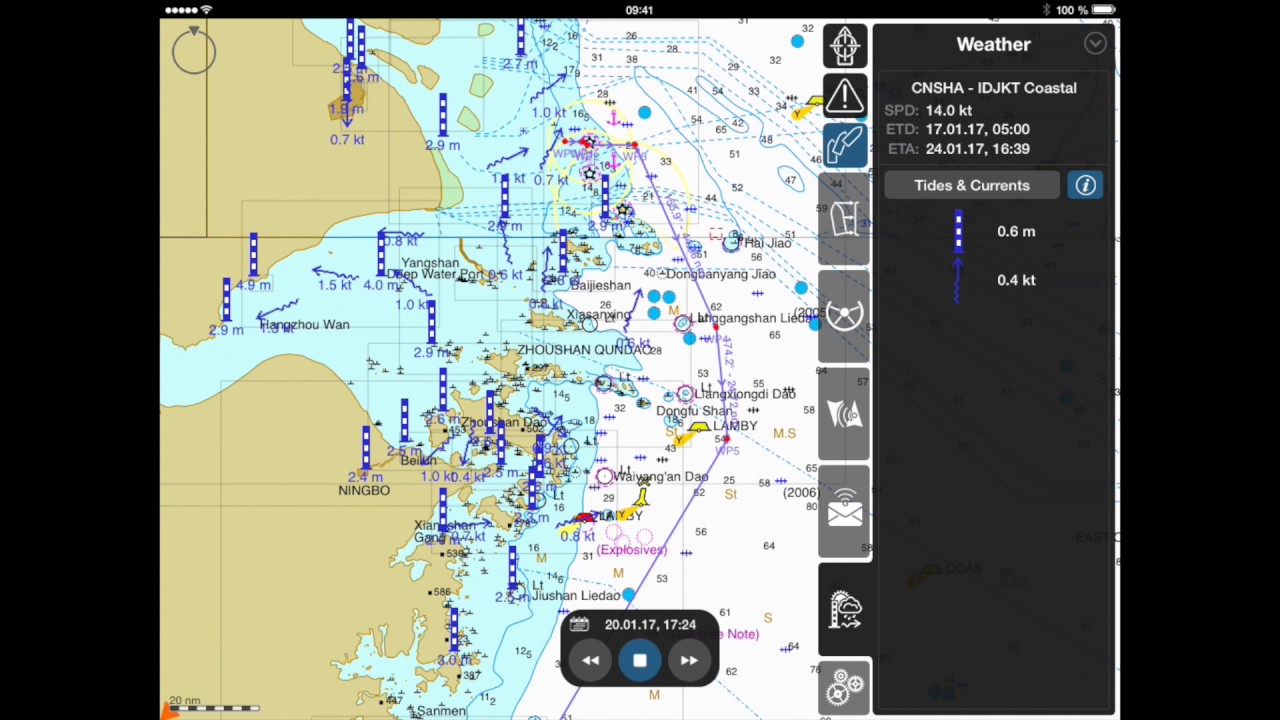Select the weather lighthouse sidebar tab
Screen dimensions: 1280x720
(x=844, y=609)
